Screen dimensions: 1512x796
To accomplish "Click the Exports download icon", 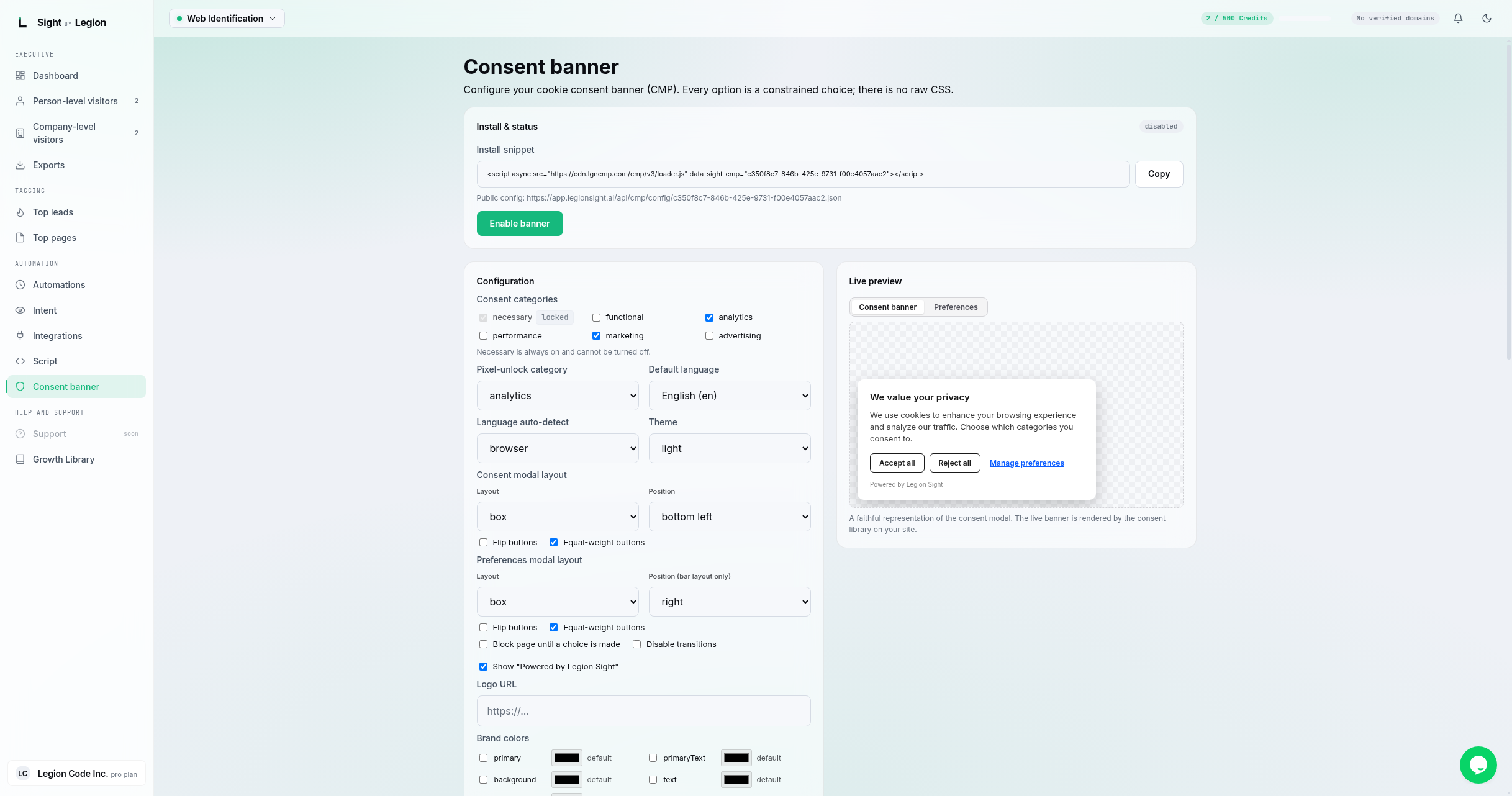I will (20, 165).
